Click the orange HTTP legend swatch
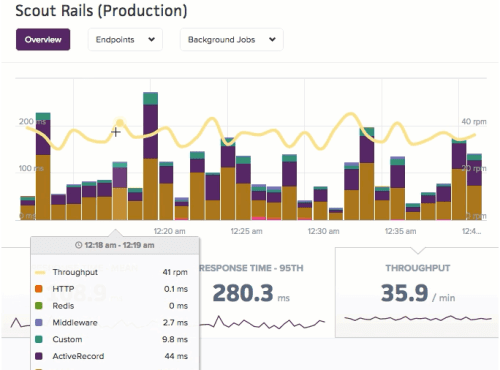500x370 pixels. [x=39, y=289]
